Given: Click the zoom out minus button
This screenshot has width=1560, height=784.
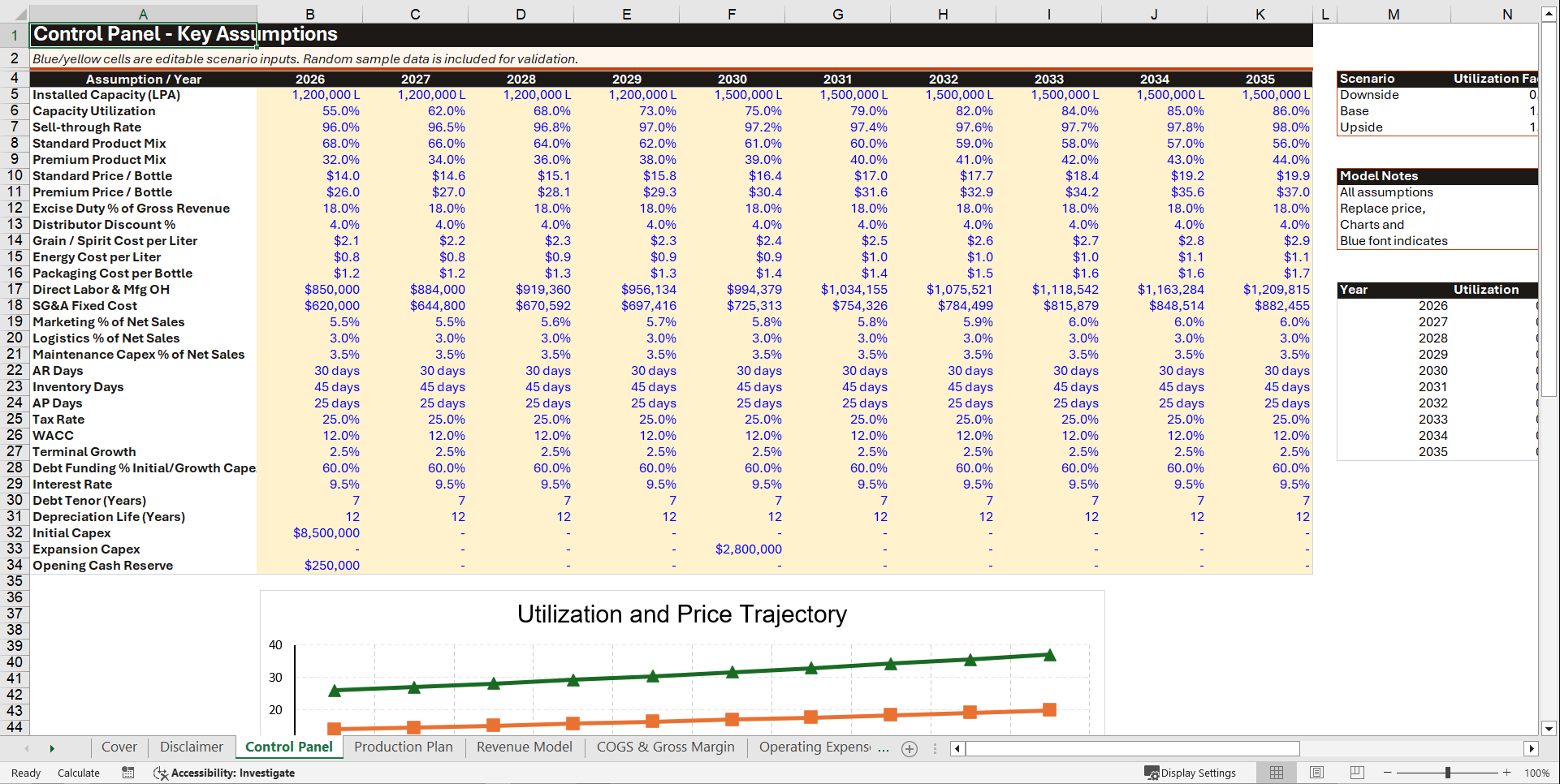Looking at the screenshot, I should tap(1387, 773).
